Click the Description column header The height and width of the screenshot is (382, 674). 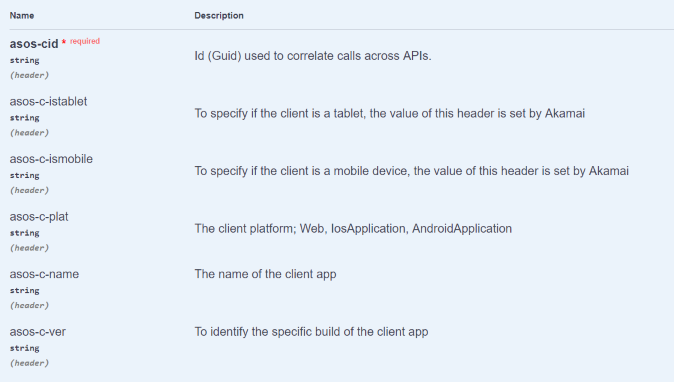(x=219, y=15)
